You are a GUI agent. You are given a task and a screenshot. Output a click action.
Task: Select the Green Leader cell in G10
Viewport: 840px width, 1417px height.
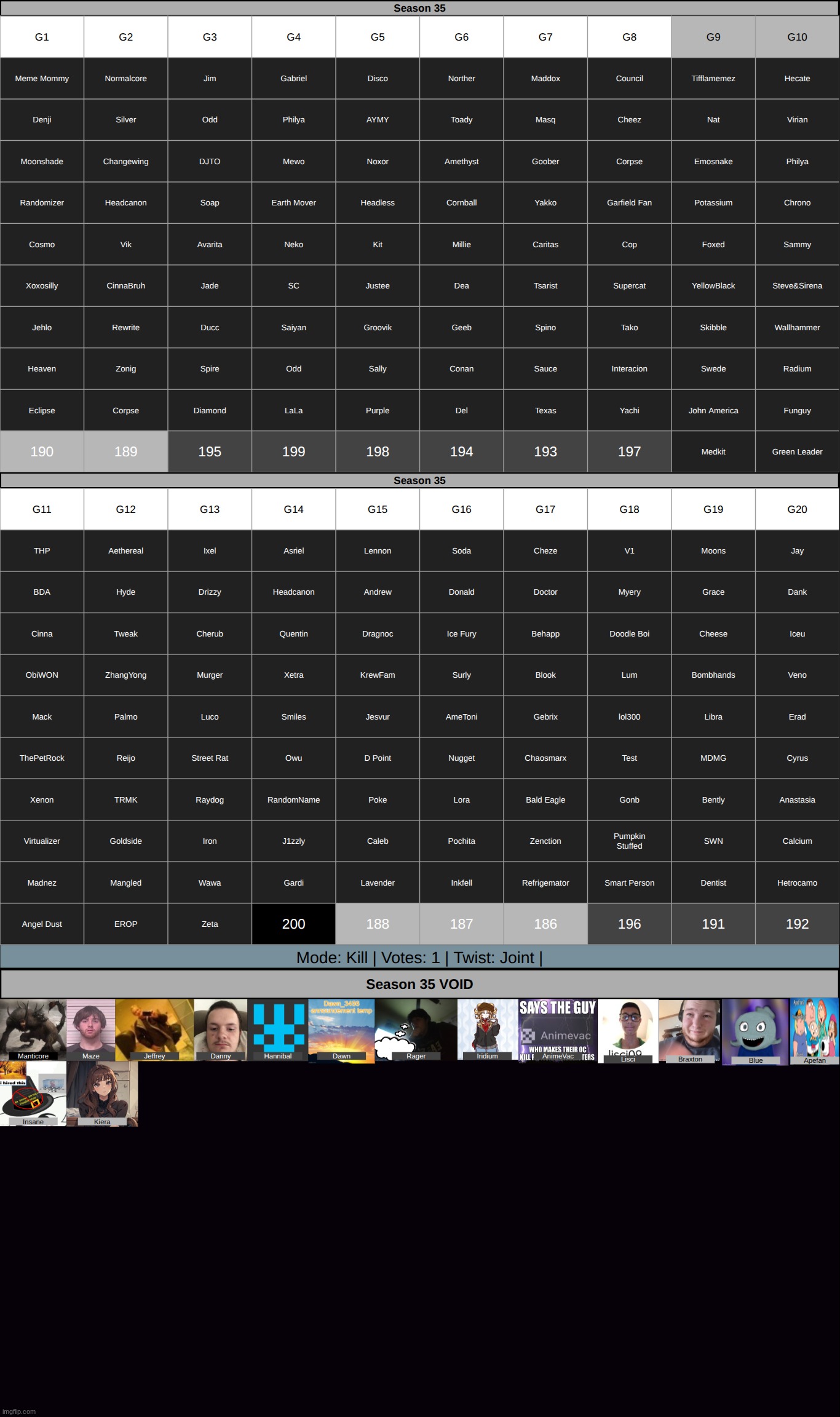click(797, 451)
